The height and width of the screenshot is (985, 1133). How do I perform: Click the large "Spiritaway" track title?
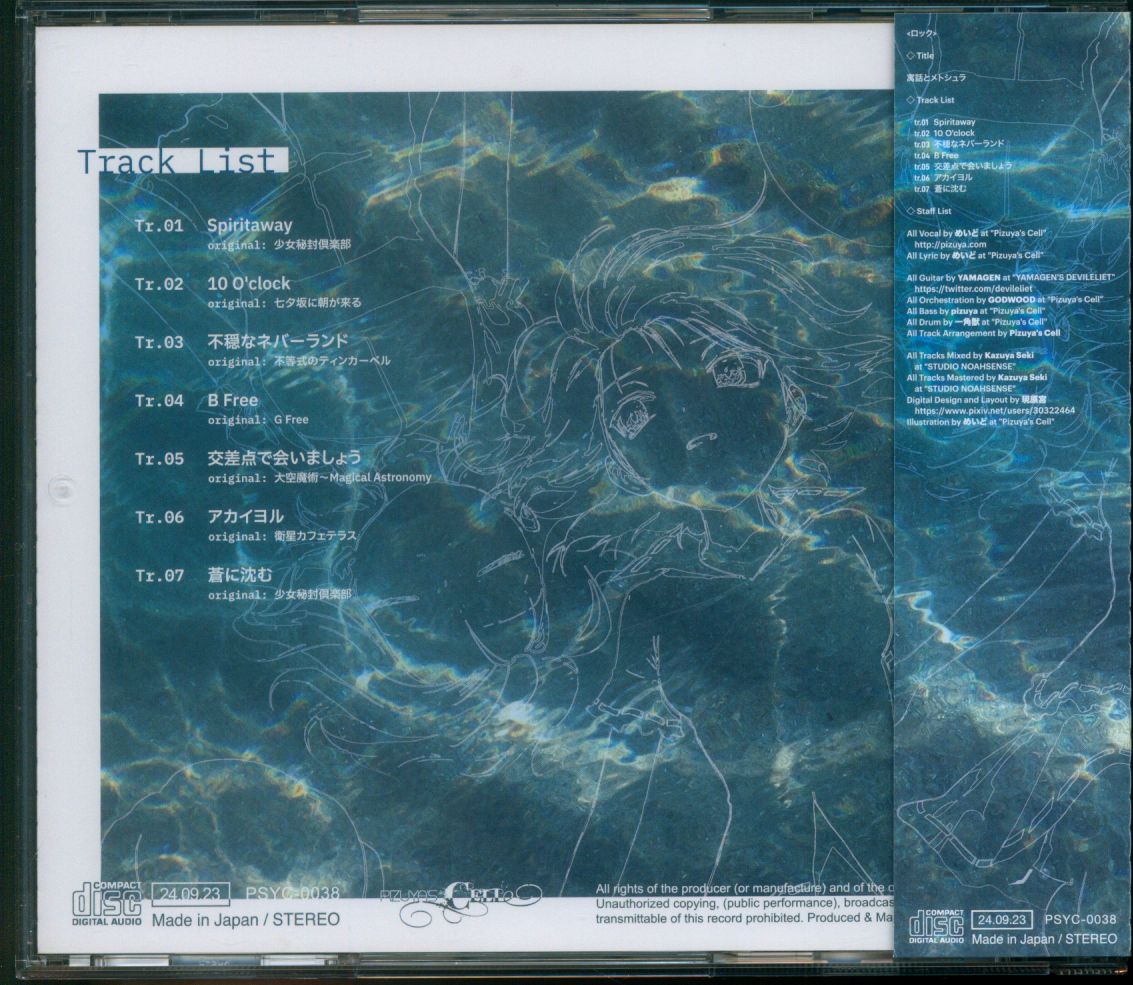[249, 225]
